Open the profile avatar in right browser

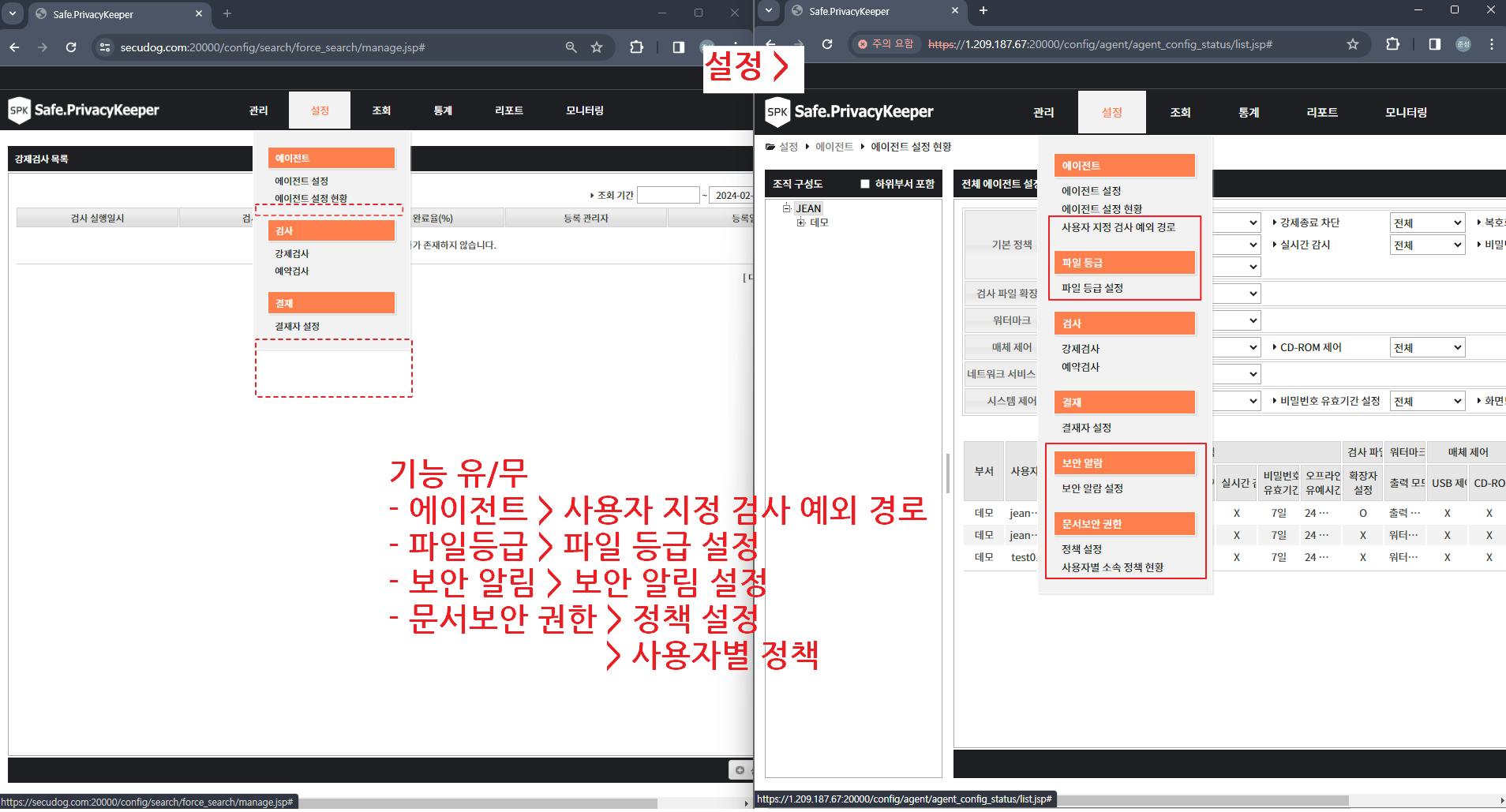(1463, 44)
